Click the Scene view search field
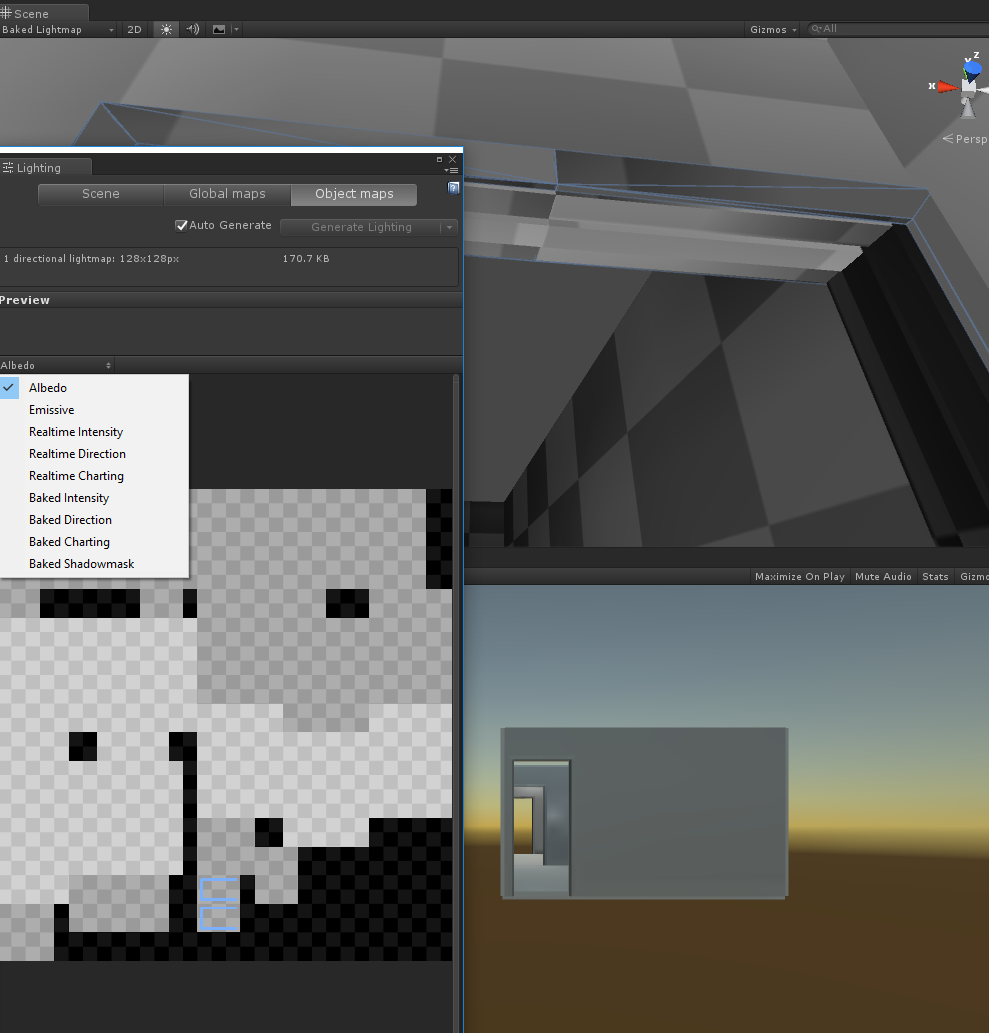This screenshot has height=1033, width=989. [899, 29]
